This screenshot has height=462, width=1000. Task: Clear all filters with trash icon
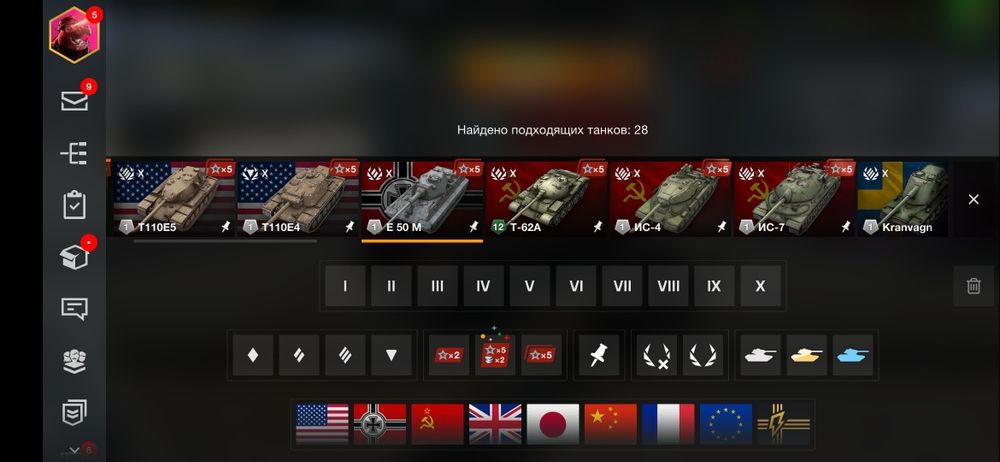(973, 286)
